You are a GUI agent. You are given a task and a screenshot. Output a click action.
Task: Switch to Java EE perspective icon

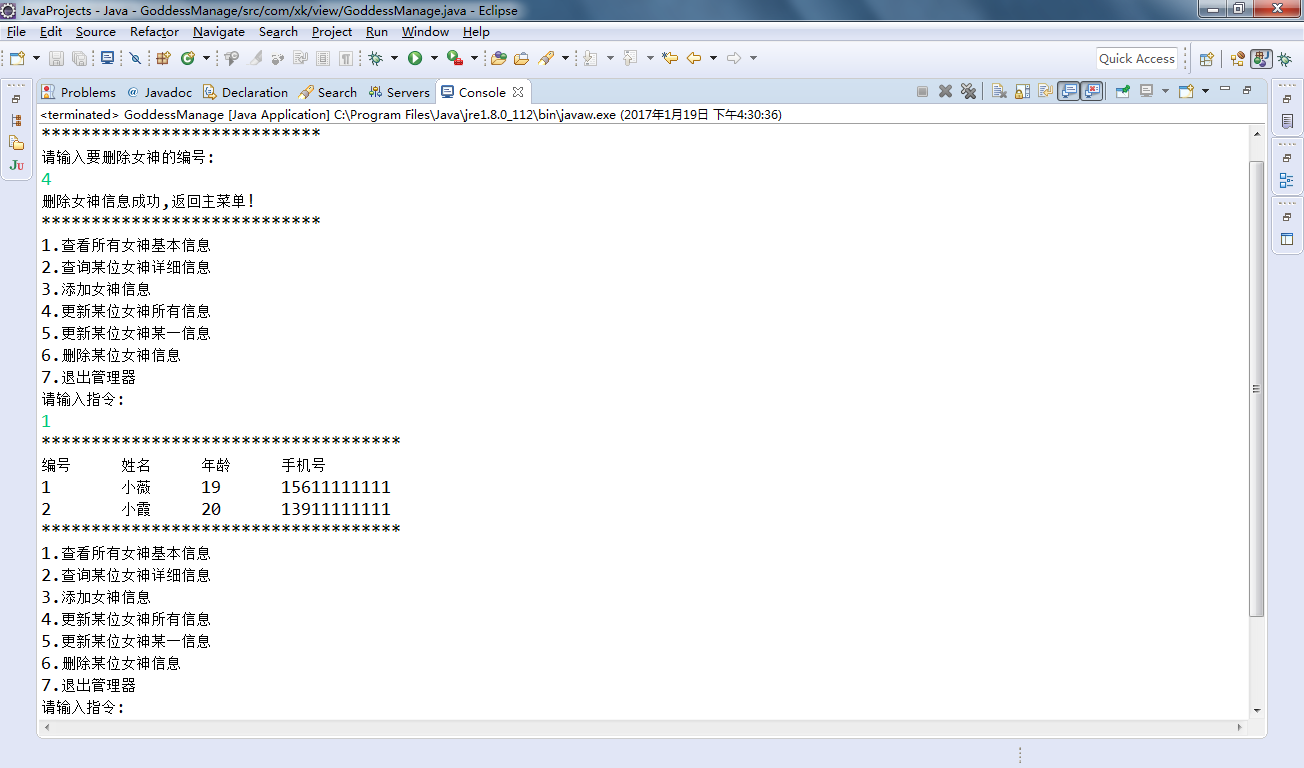tap(1238, 59)
